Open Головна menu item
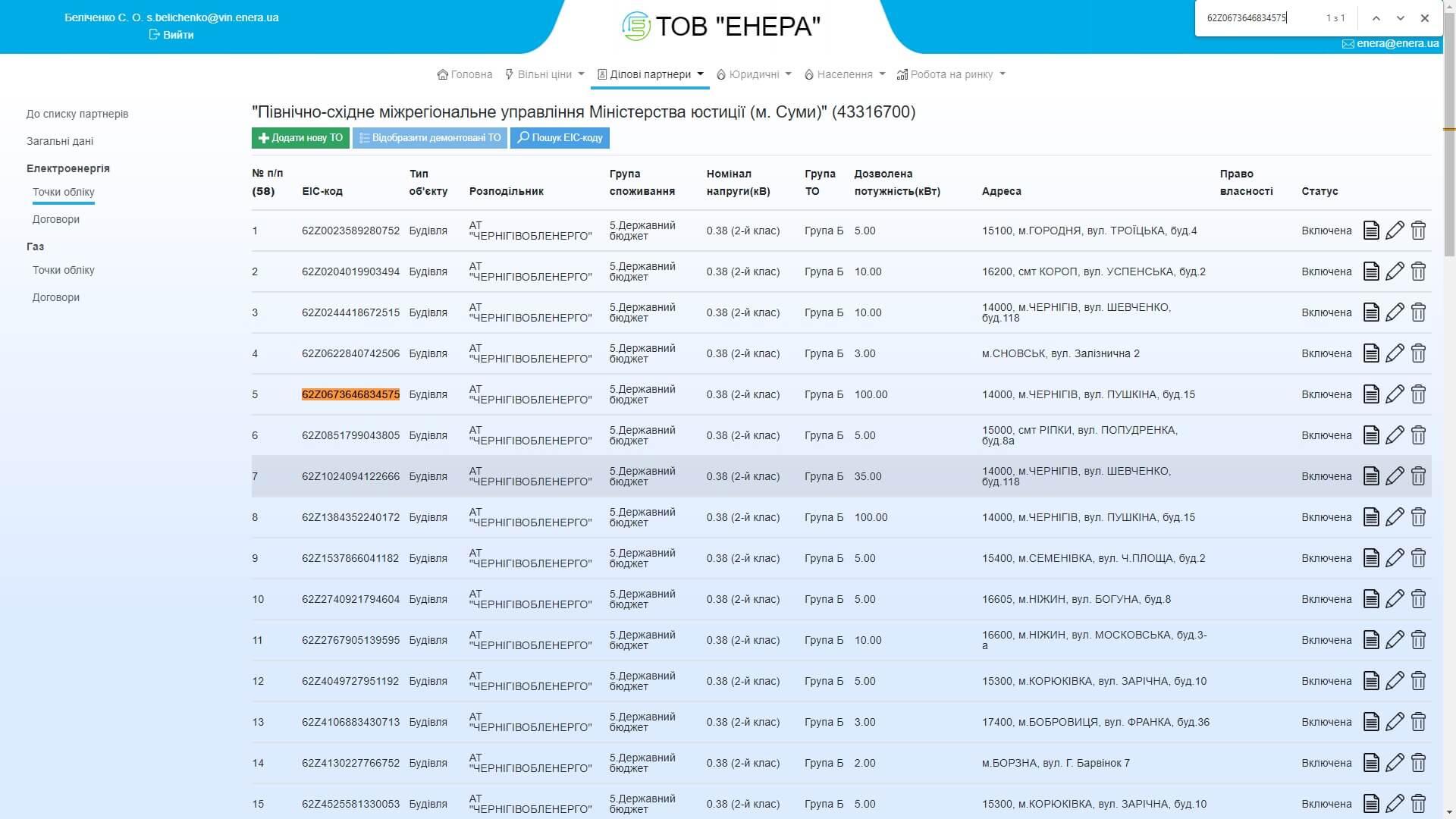 click(465, 74)
